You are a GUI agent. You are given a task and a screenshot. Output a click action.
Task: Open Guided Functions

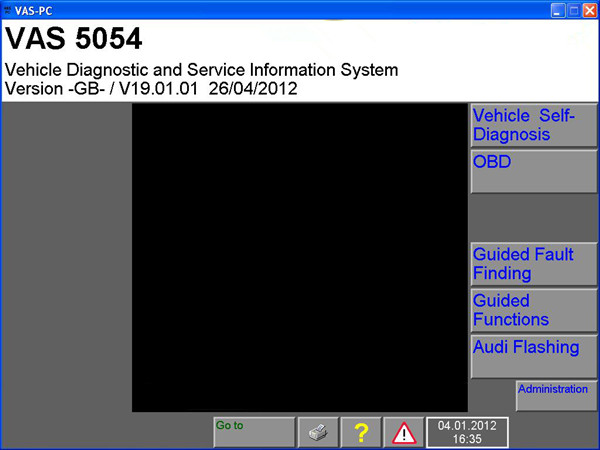click(533, 310)
